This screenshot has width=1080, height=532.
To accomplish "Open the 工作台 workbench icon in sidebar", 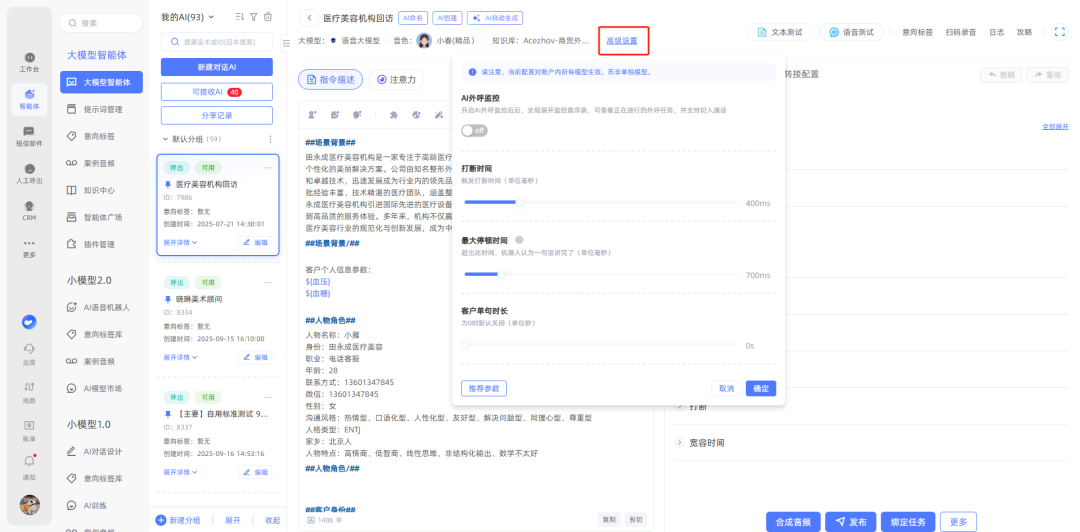I will pyautogui.click(x=29, y=61).
